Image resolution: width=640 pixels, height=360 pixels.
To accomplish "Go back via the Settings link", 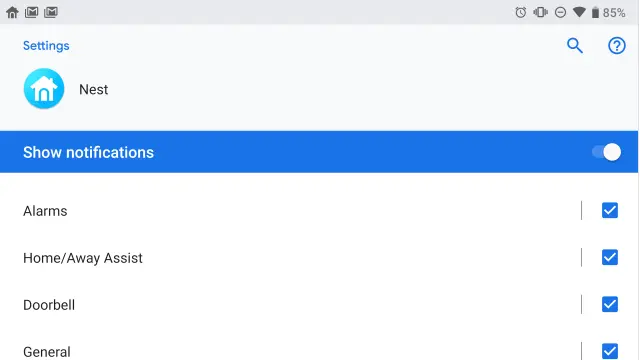I will pyautogui.click(x=46, y=46).
